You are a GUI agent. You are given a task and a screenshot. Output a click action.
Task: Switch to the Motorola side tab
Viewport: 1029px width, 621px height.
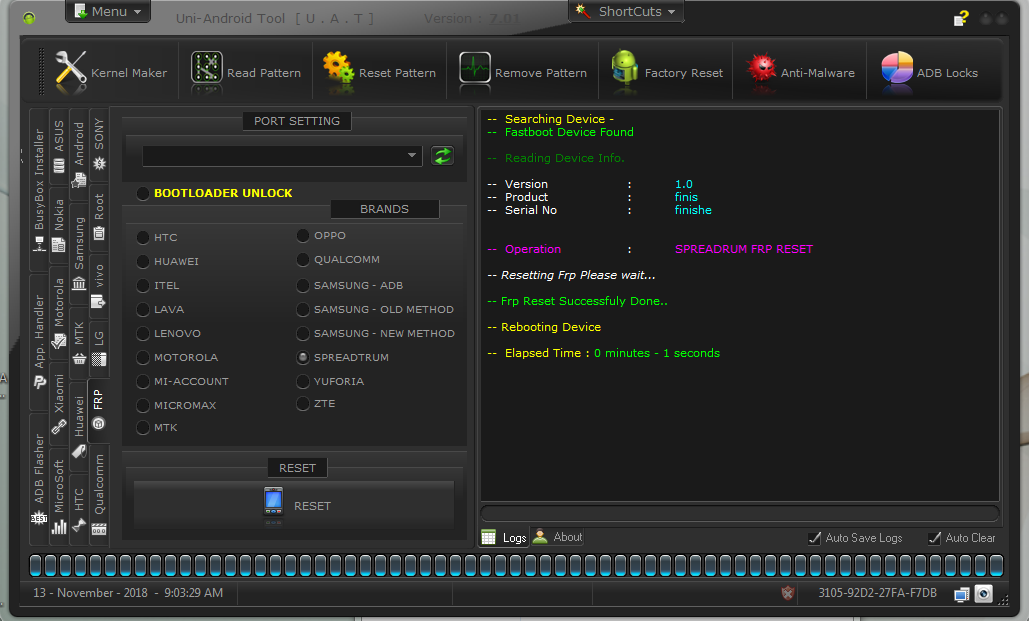pyautogui.click(x=59, y=312)
